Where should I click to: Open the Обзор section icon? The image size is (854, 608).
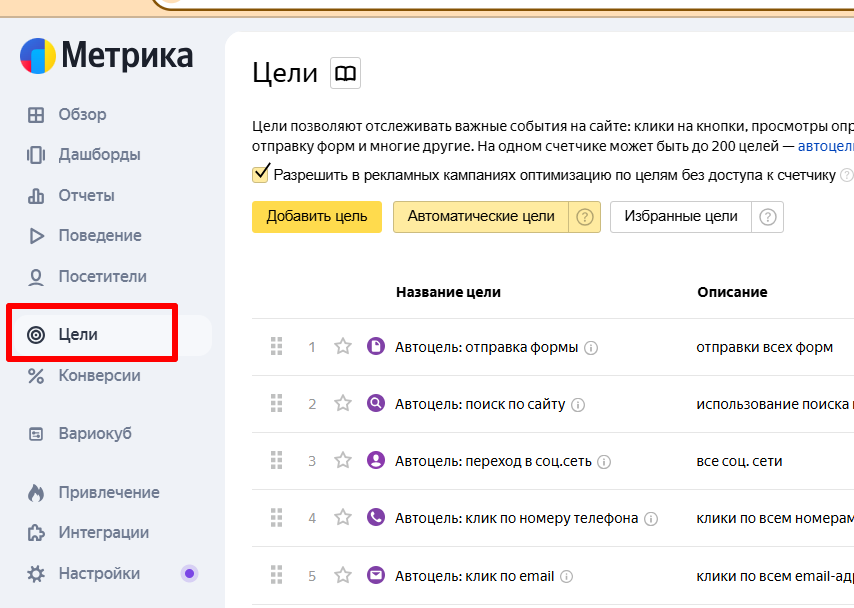pyautogui.click(x=36, y=115)
